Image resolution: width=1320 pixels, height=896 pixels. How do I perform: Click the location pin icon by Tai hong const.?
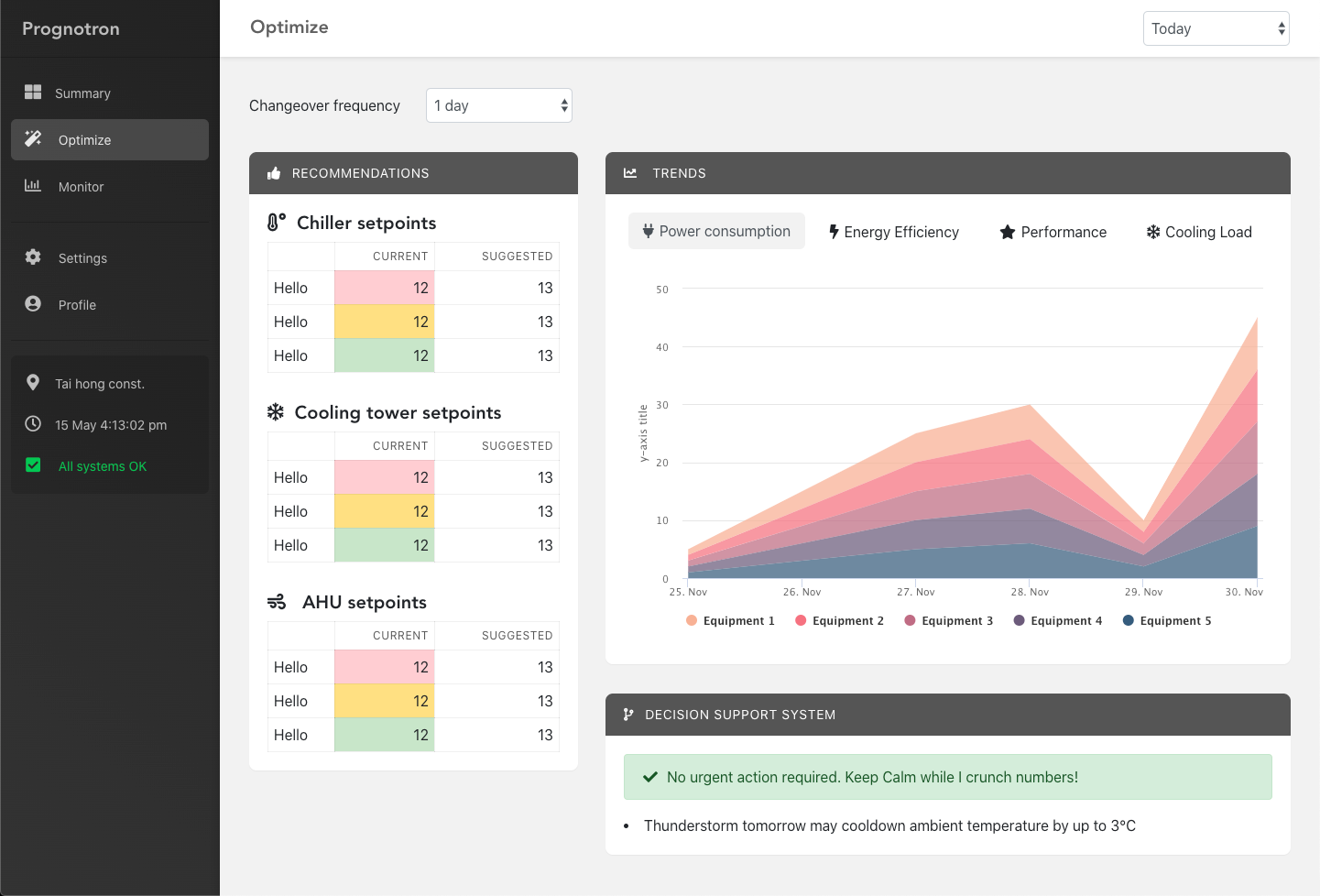click(33, 382)
